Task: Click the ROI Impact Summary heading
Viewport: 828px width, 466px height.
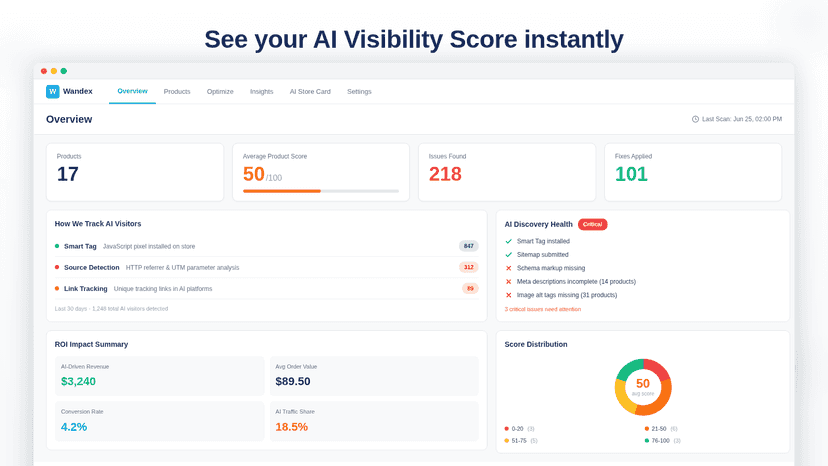Action: point(91,344)
